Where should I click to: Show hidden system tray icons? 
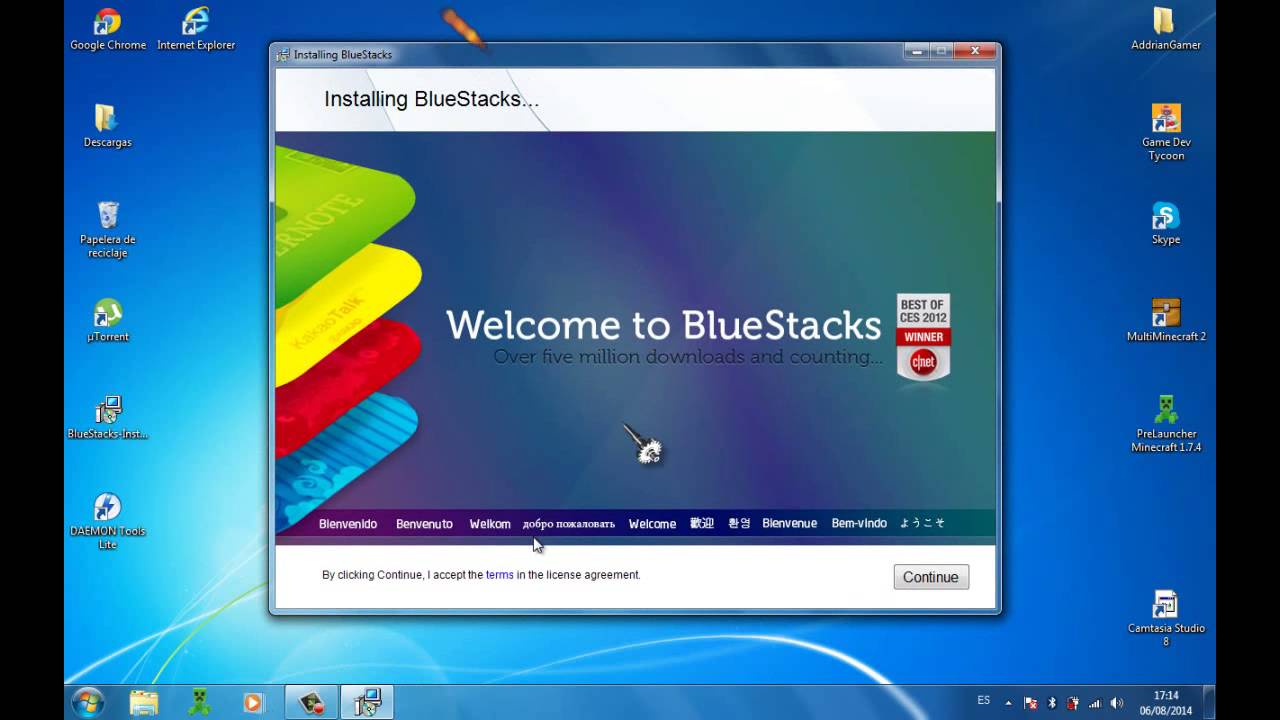(x=1008, y=703)
